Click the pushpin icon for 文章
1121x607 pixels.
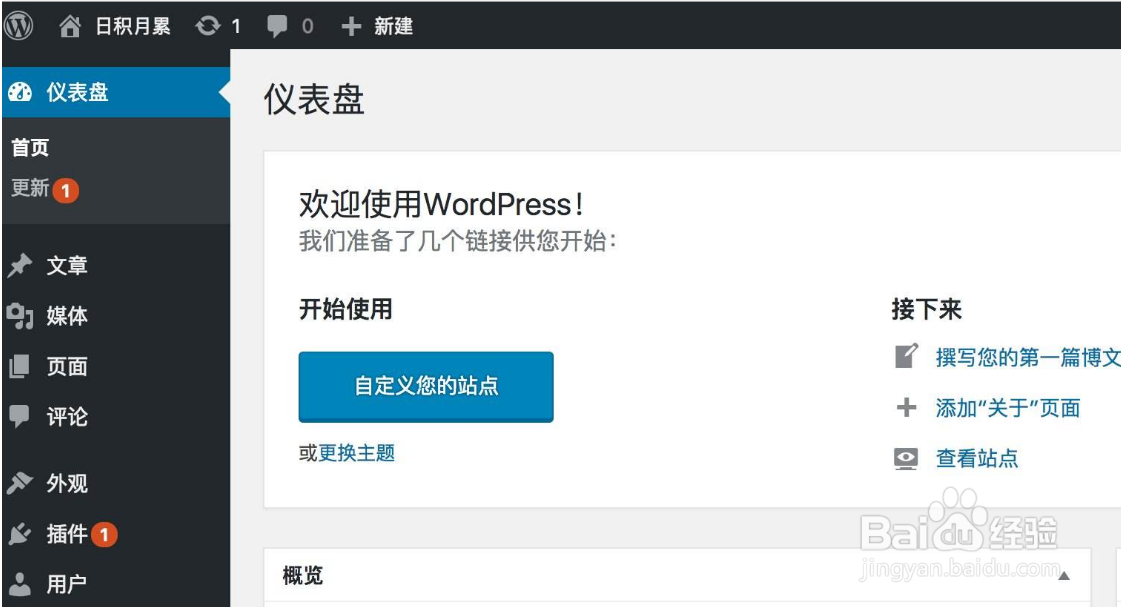(20, 266)
